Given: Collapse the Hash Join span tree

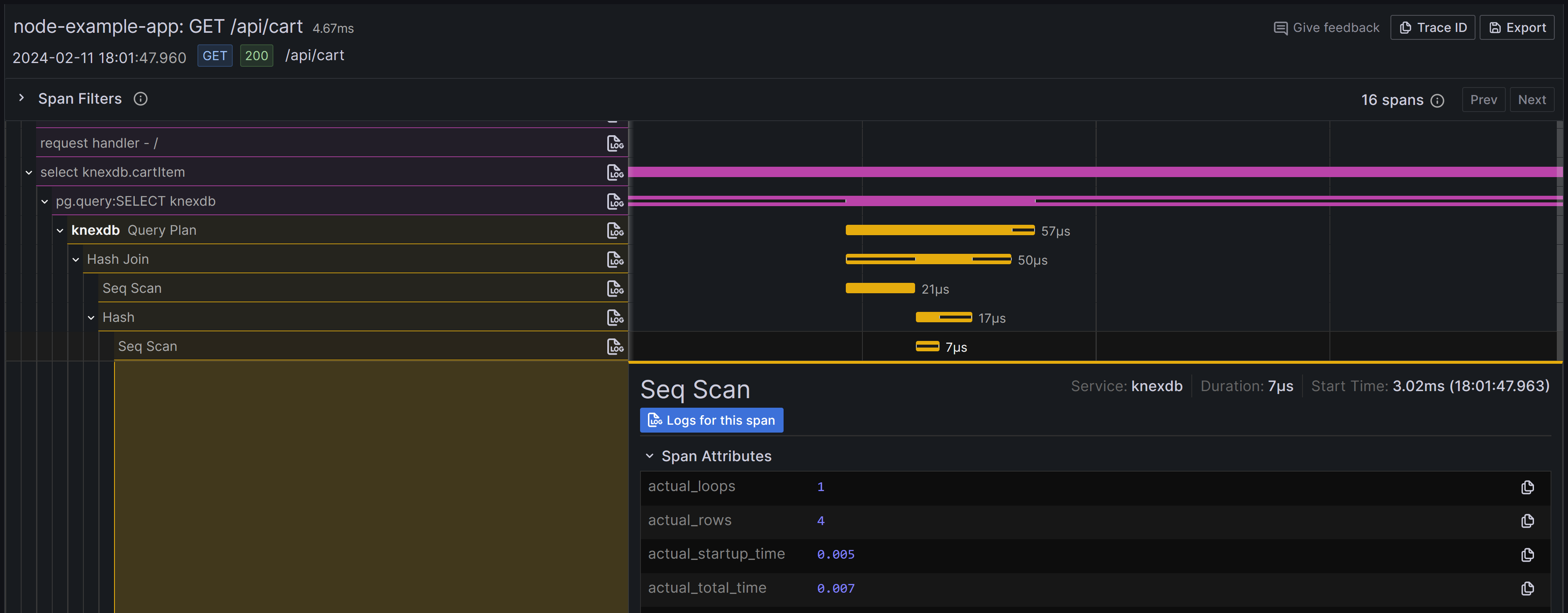Looking at the screenshot, I should click(x=75, y=259).
